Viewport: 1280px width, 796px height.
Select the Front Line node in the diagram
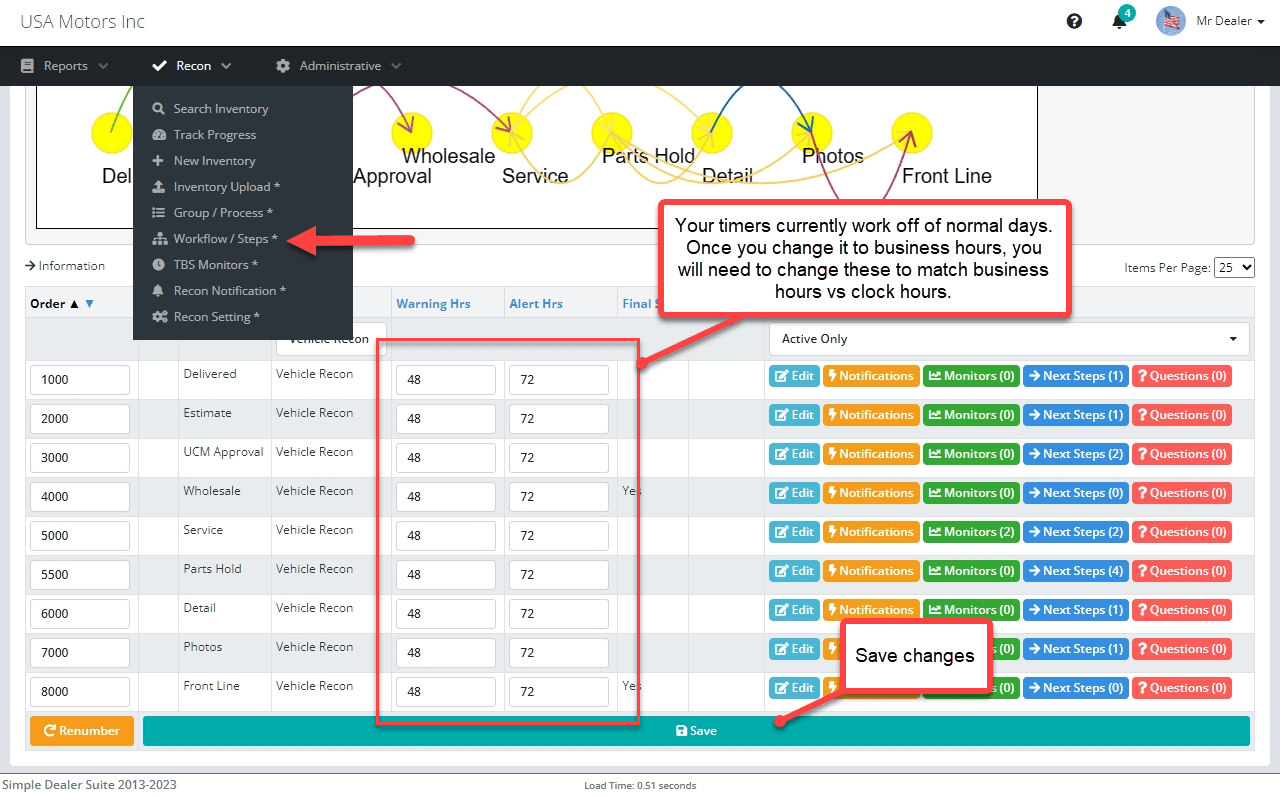click(x=912, y=133)
